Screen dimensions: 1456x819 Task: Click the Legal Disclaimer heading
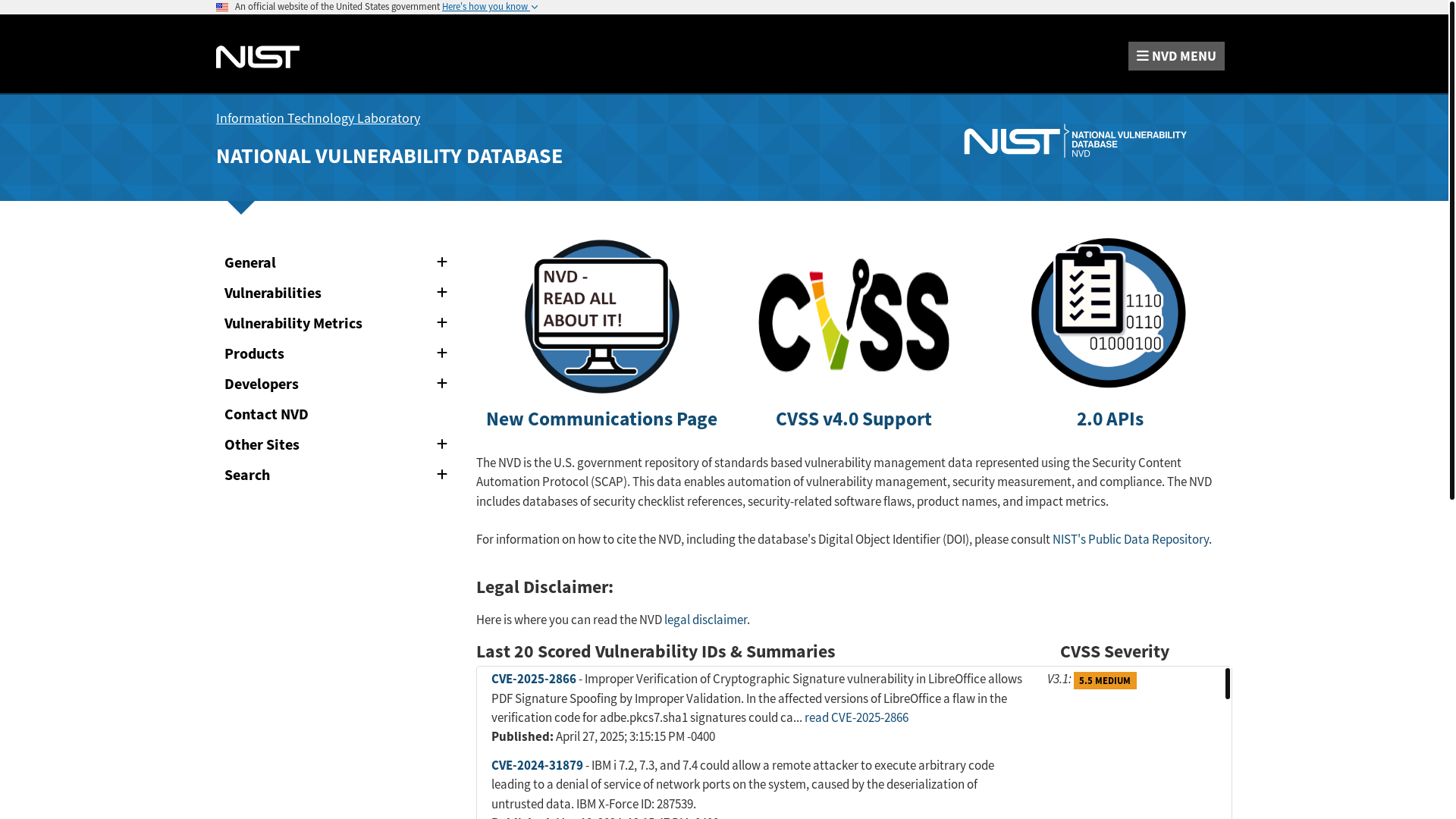(x=544, y=587)
